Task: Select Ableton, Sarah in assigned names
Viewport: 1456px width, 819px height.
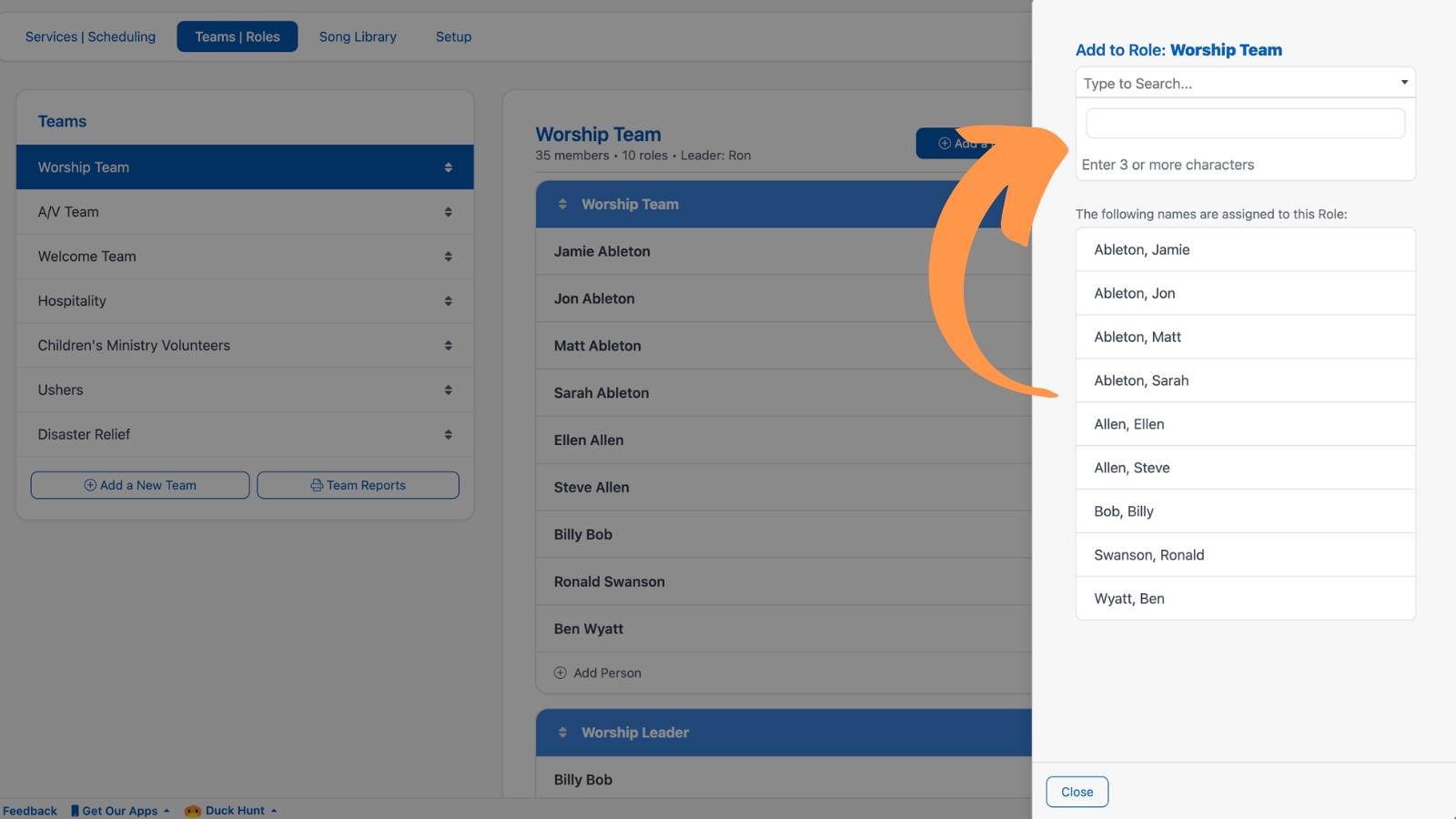Action: coord(1245,380)
